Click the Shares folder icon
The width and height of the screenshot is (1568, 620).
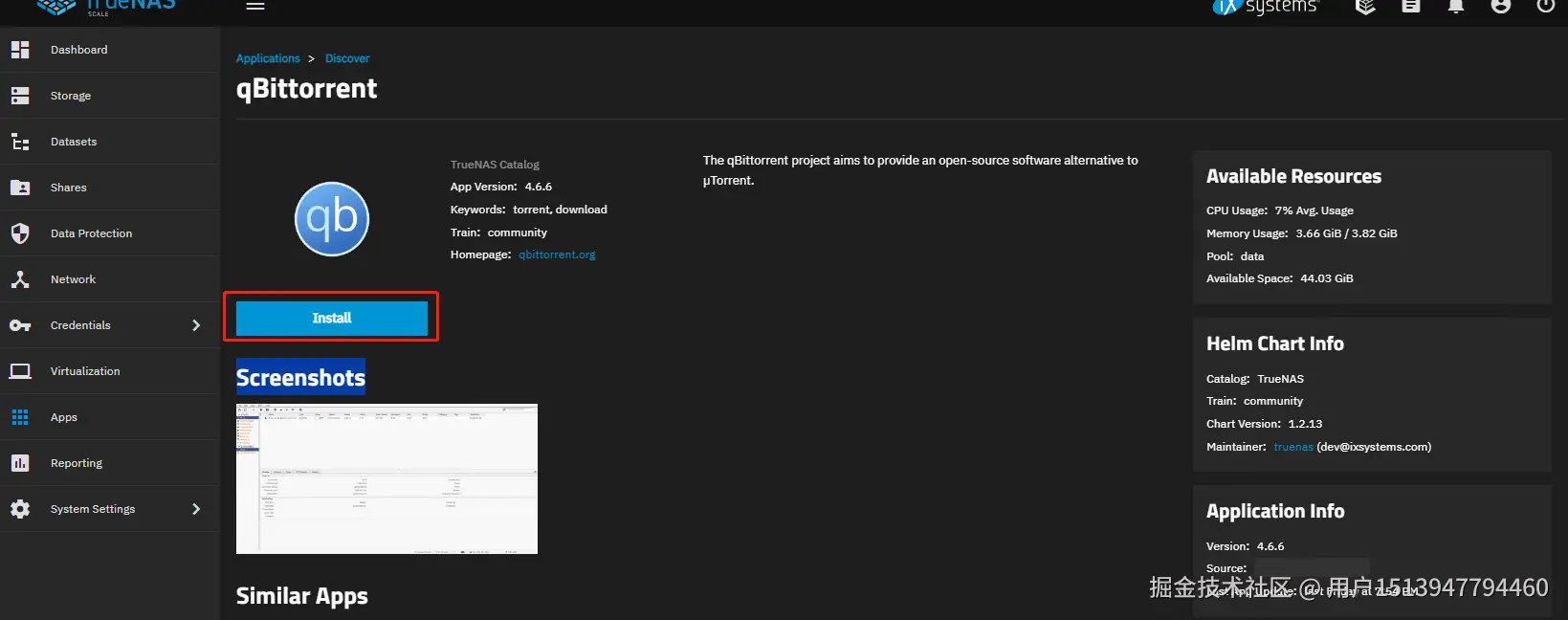(20, 188)
